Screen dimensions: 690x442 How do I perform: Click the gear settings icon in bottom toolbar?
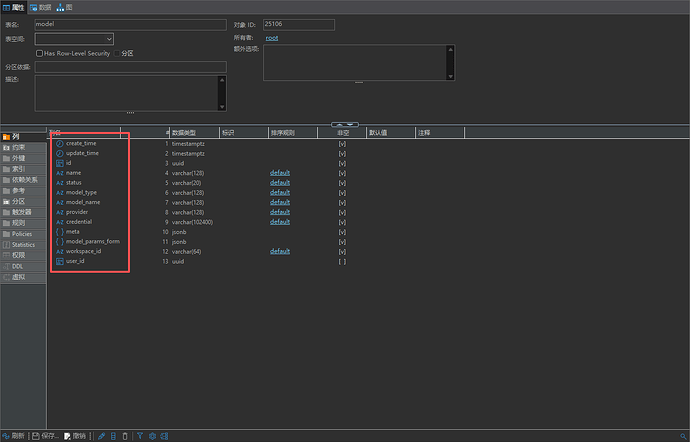pos(152,436)
